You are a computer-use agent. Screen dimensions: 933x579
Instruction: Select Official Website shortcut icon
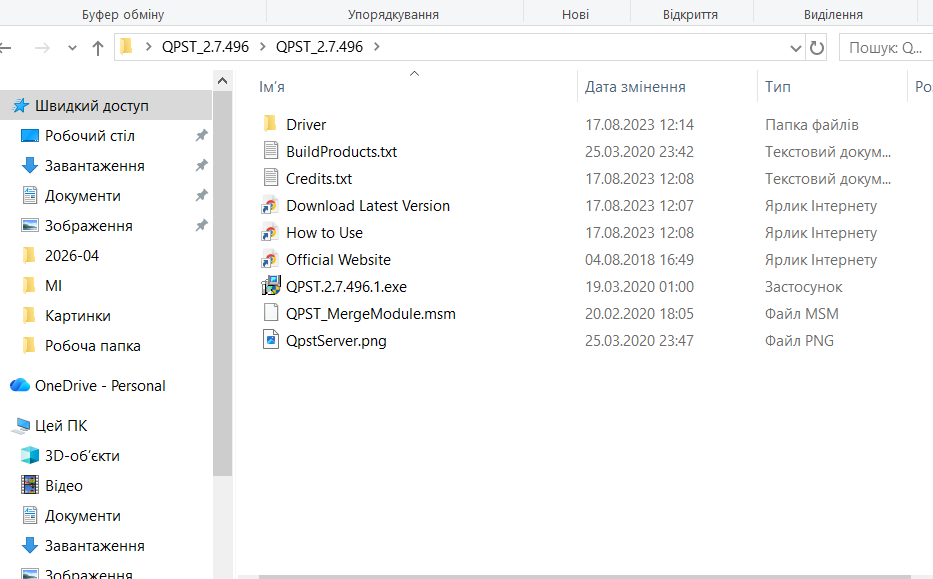270,259
